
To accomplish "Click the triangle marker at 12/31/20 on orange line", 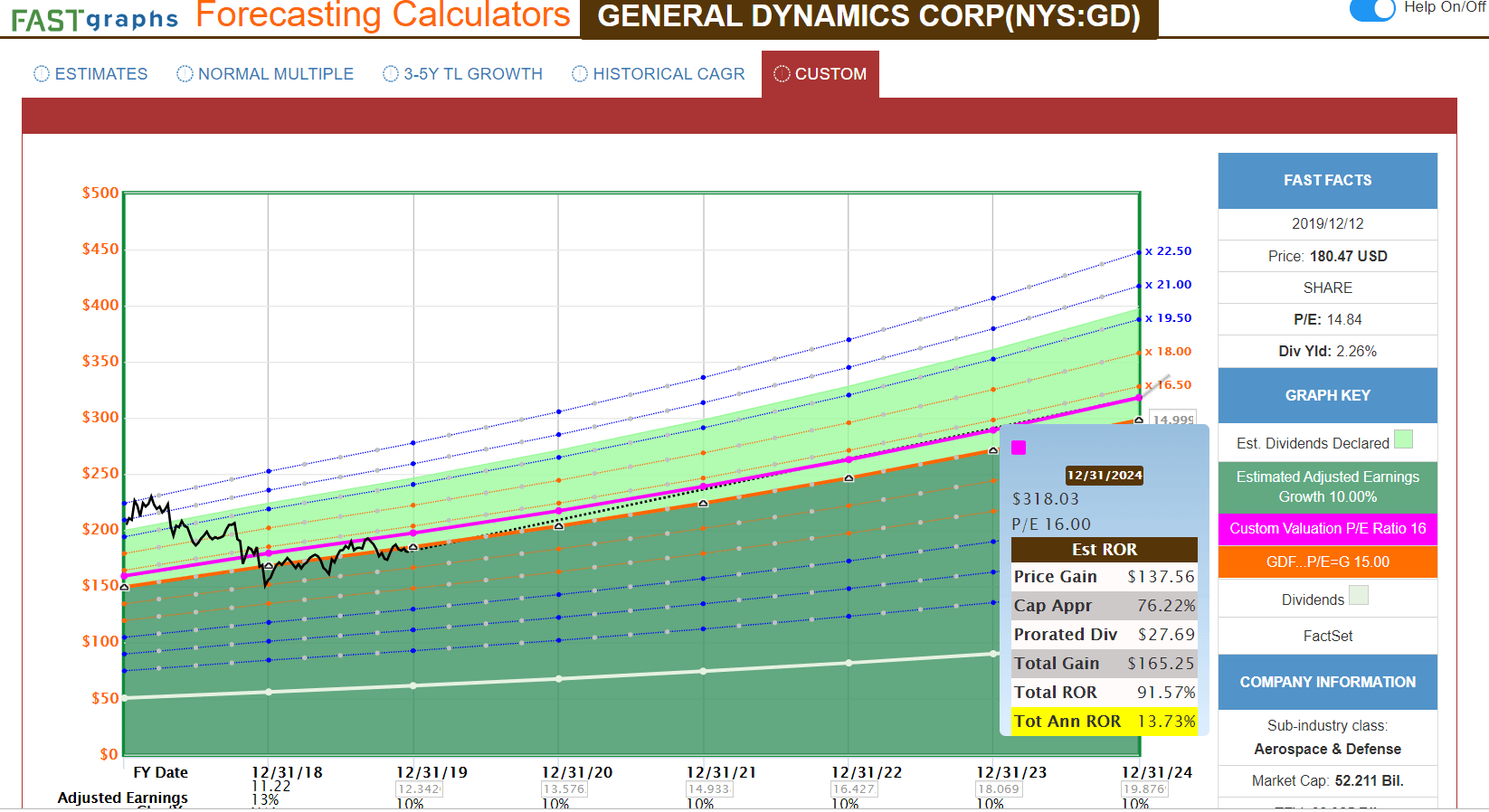I will [x=558, y=525].
